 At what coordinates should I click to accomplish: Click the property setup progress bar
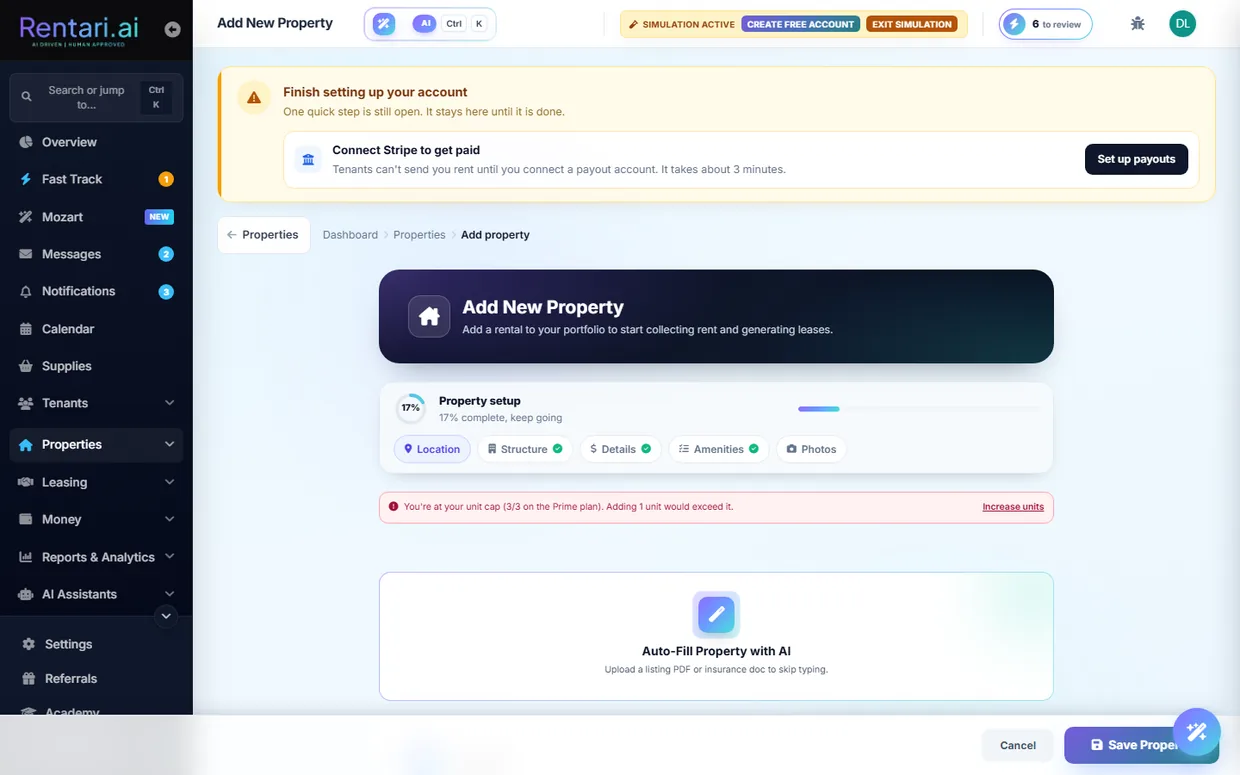(918, 408)
